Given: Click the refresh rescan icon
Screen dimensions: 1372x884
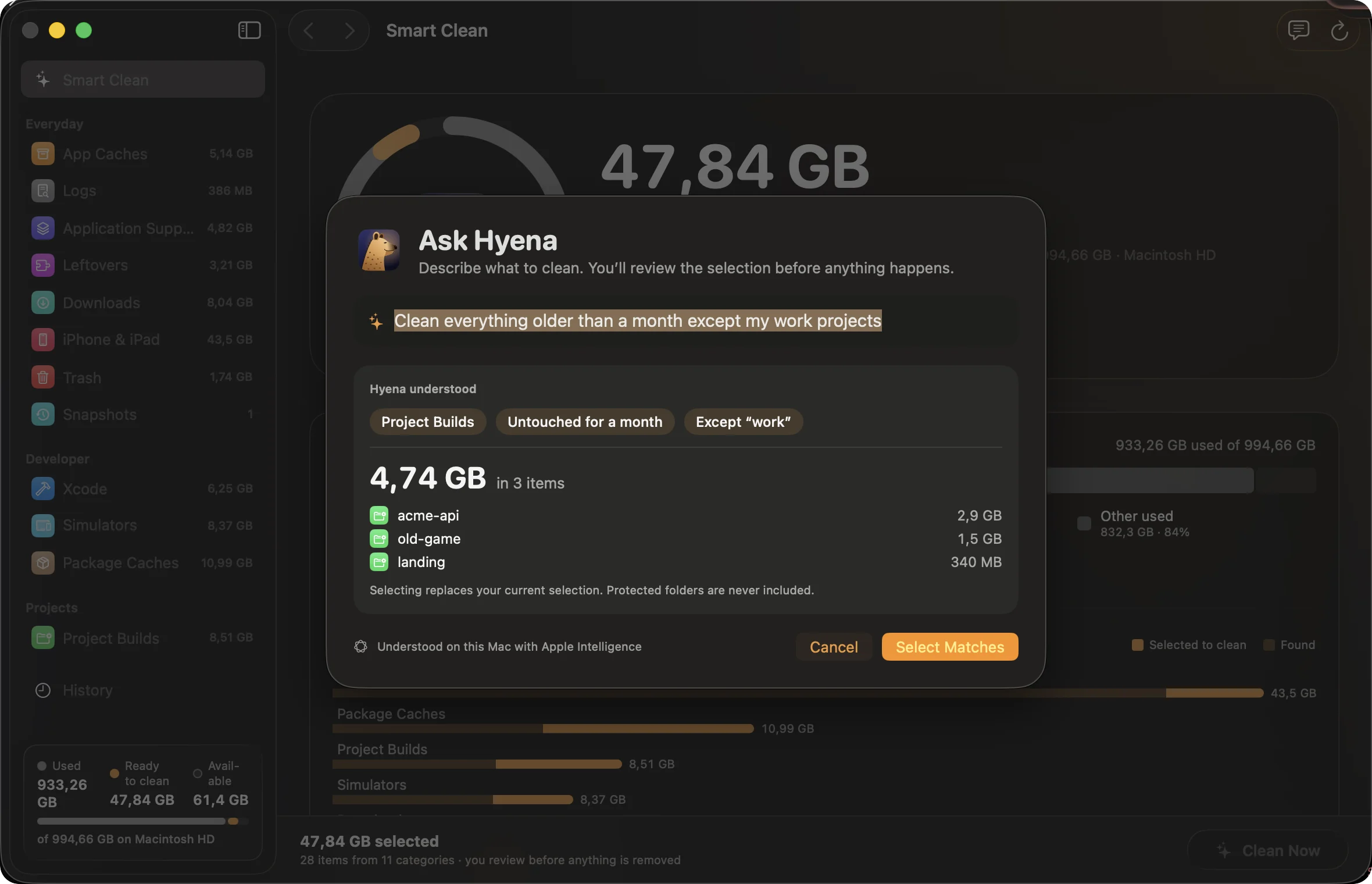Looking at the screenshot, I should tap(1339, 30).
